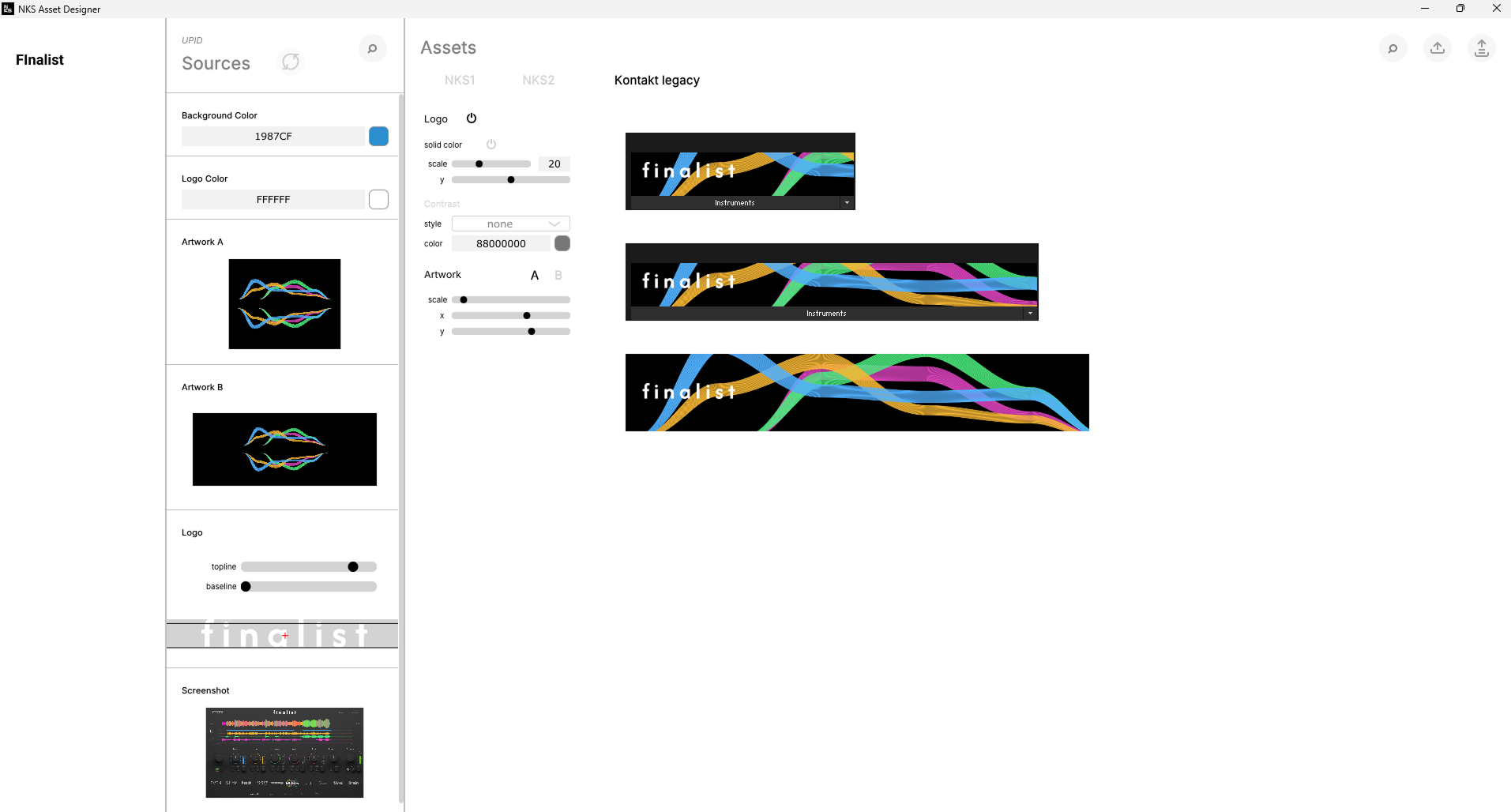
Task: Click the Sources search magnifier icon
Action: pos(372,48)
